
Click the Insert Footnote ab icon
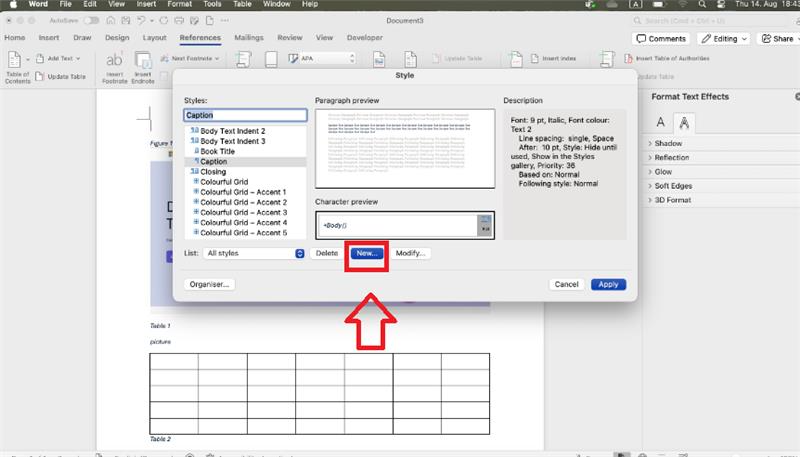point(114,60)
